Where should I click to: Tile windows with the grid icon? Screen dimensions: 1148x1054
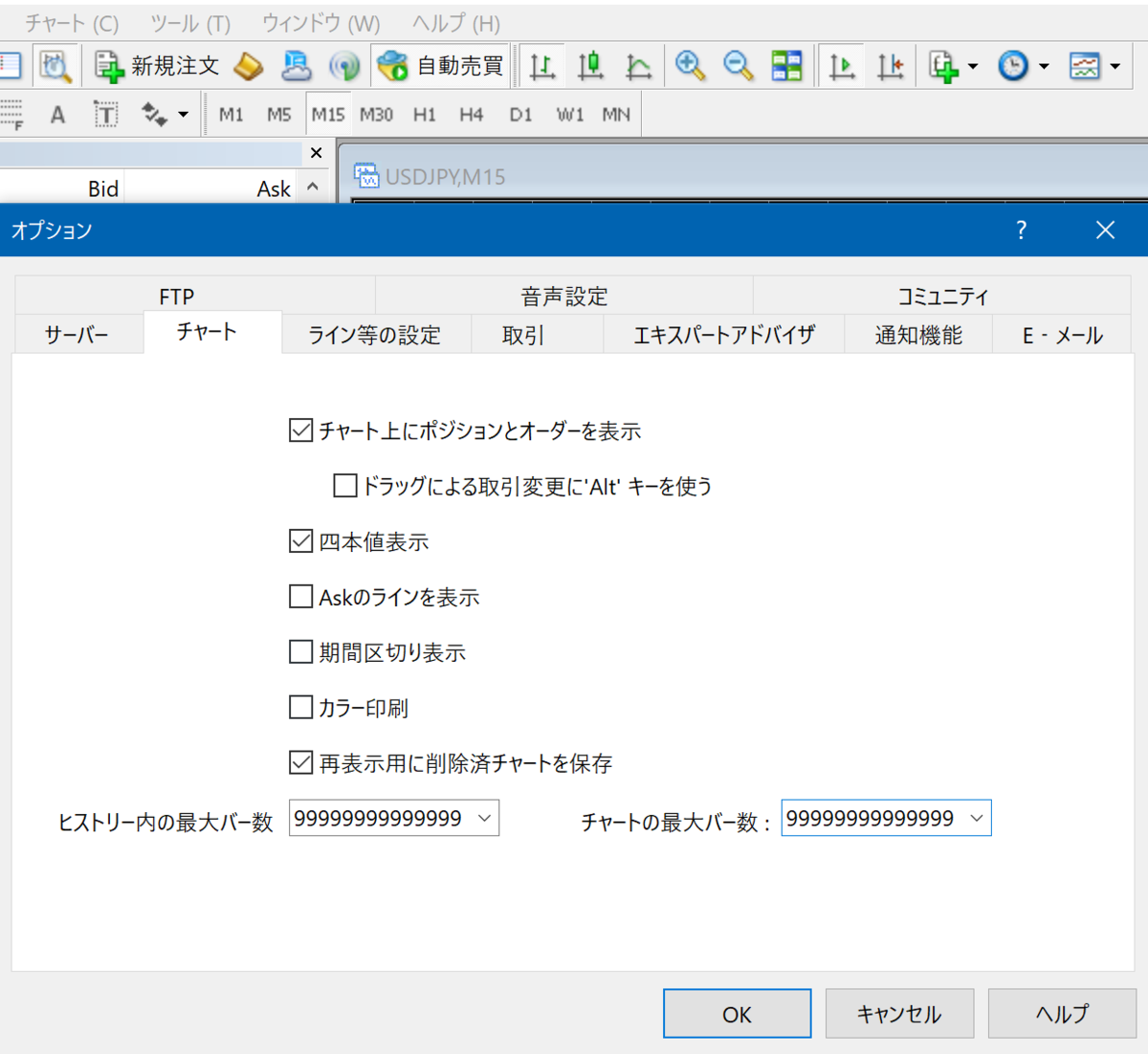click(x=787, y=66)
